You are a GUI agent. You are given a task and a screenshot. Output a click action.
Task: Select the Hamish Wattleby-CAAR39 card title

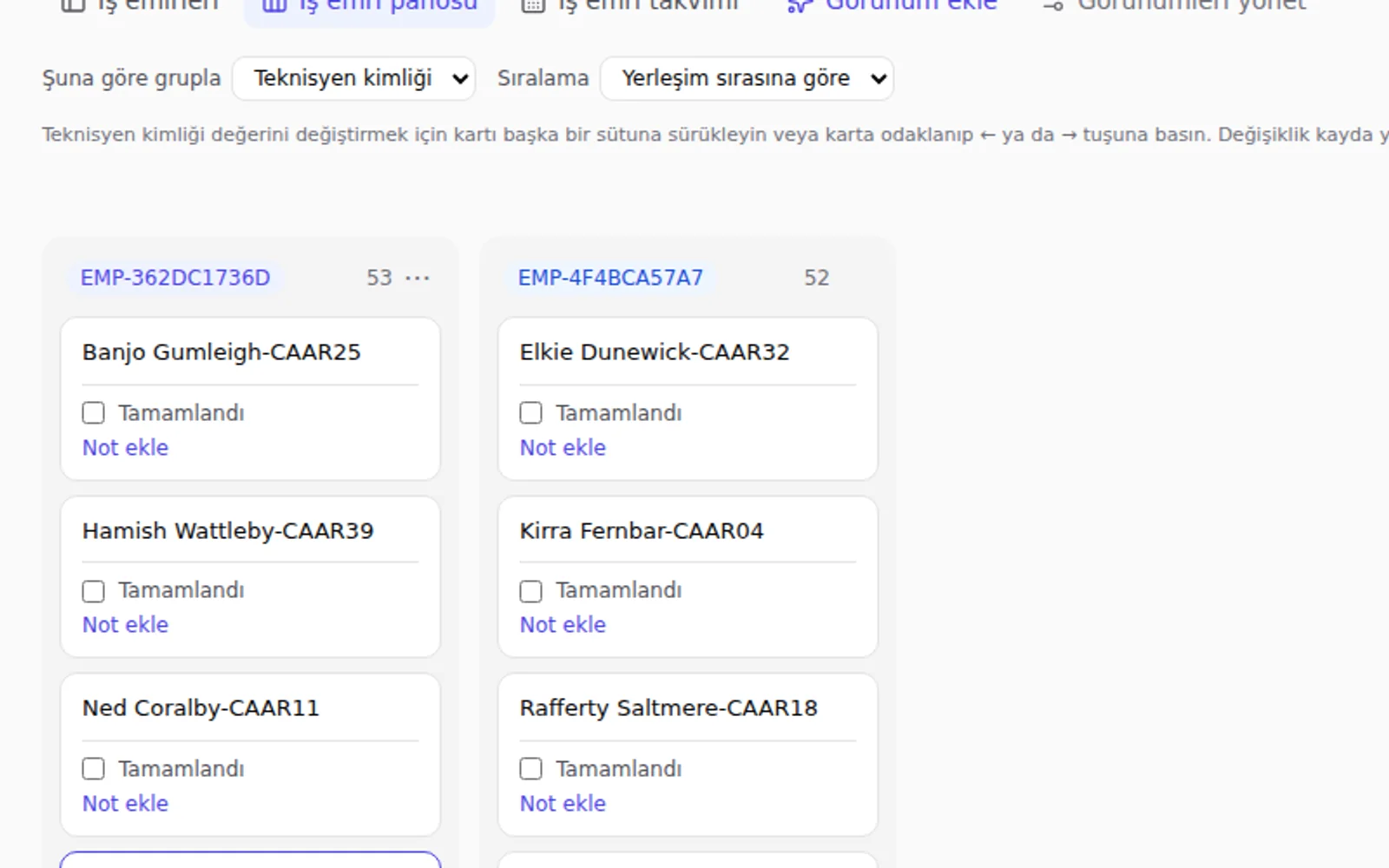tap(227, 531)
